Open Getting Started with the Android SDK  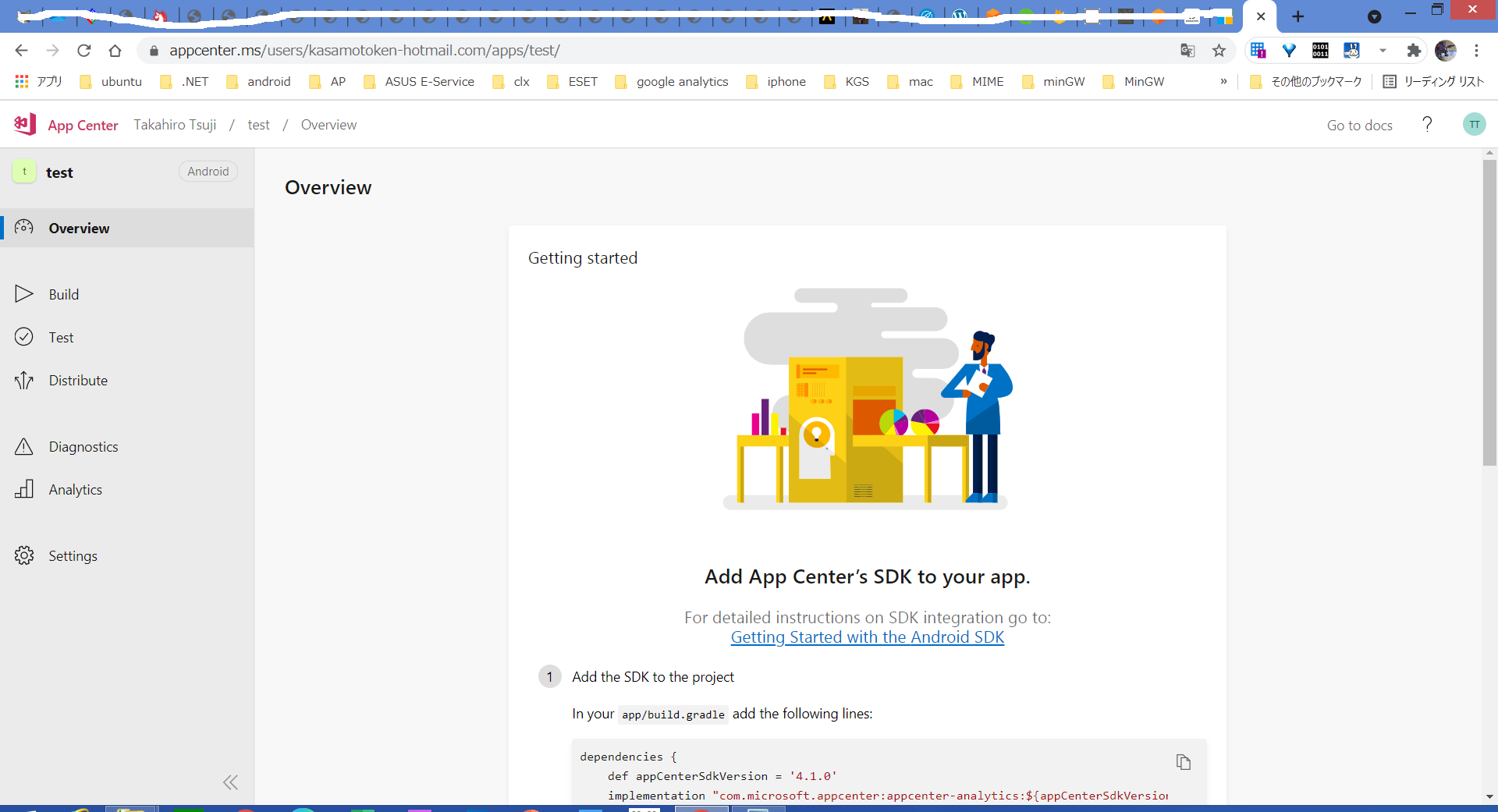(867, 637)
